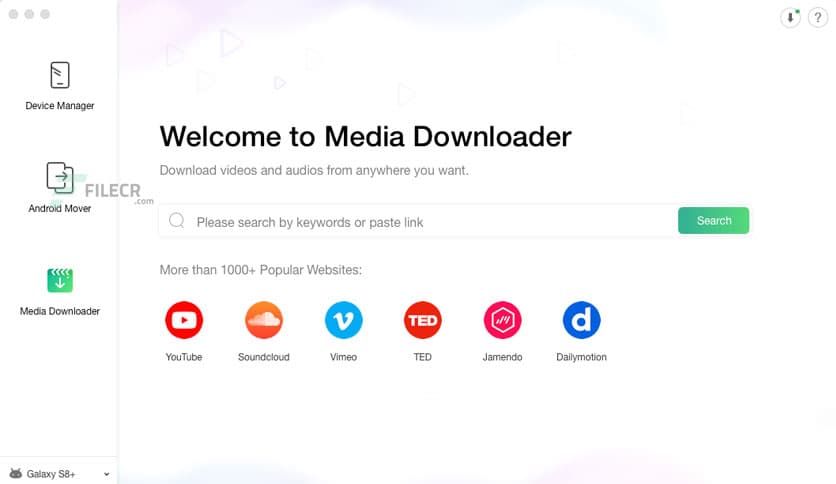Image resolution: width=836 pixels, height=484 pixels.
Task: Click the 'Welcome to Media Downloader' heading
Action: [x=366, y=136]
